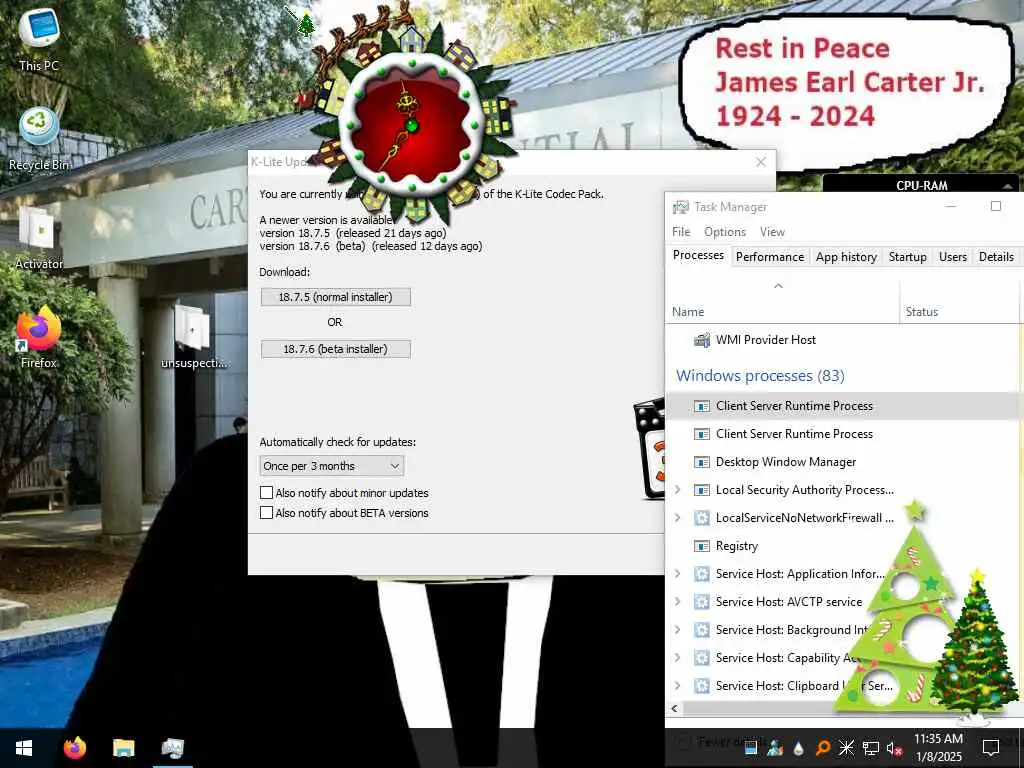Click the Desktop Window Manager process icon
Screen dimensions: 1024x768
pyautogui.click(x=702, y=462)
